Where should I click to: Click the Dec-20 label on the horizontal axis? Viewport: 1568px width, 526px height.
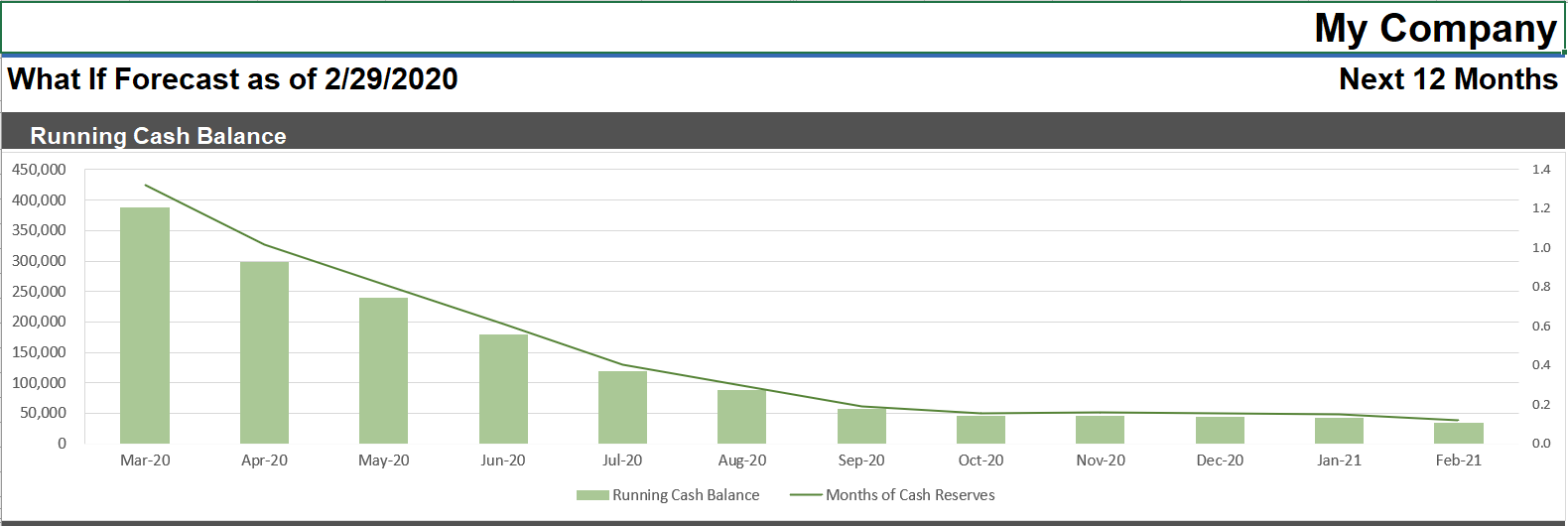1220,460
